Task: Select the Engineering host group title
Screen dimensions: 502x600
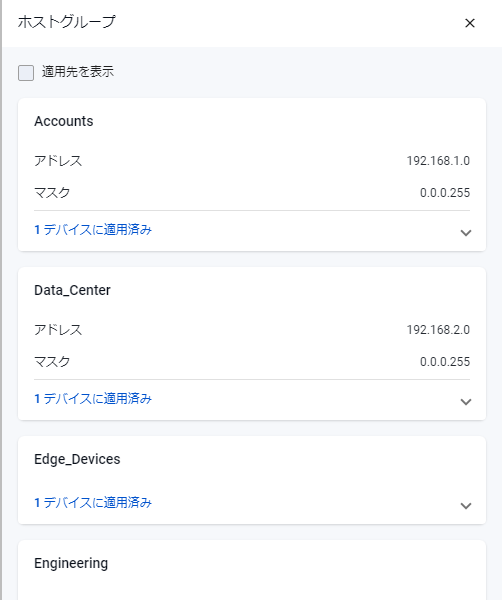Action: 71,563
